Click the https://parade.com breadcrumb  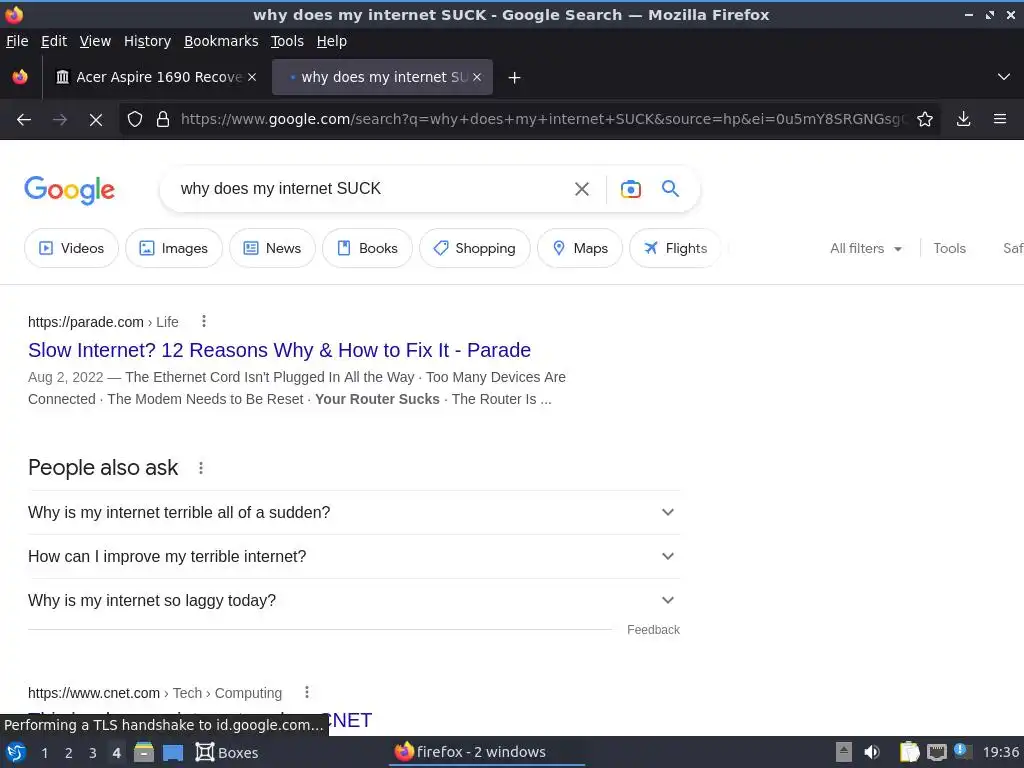(86, 322)
